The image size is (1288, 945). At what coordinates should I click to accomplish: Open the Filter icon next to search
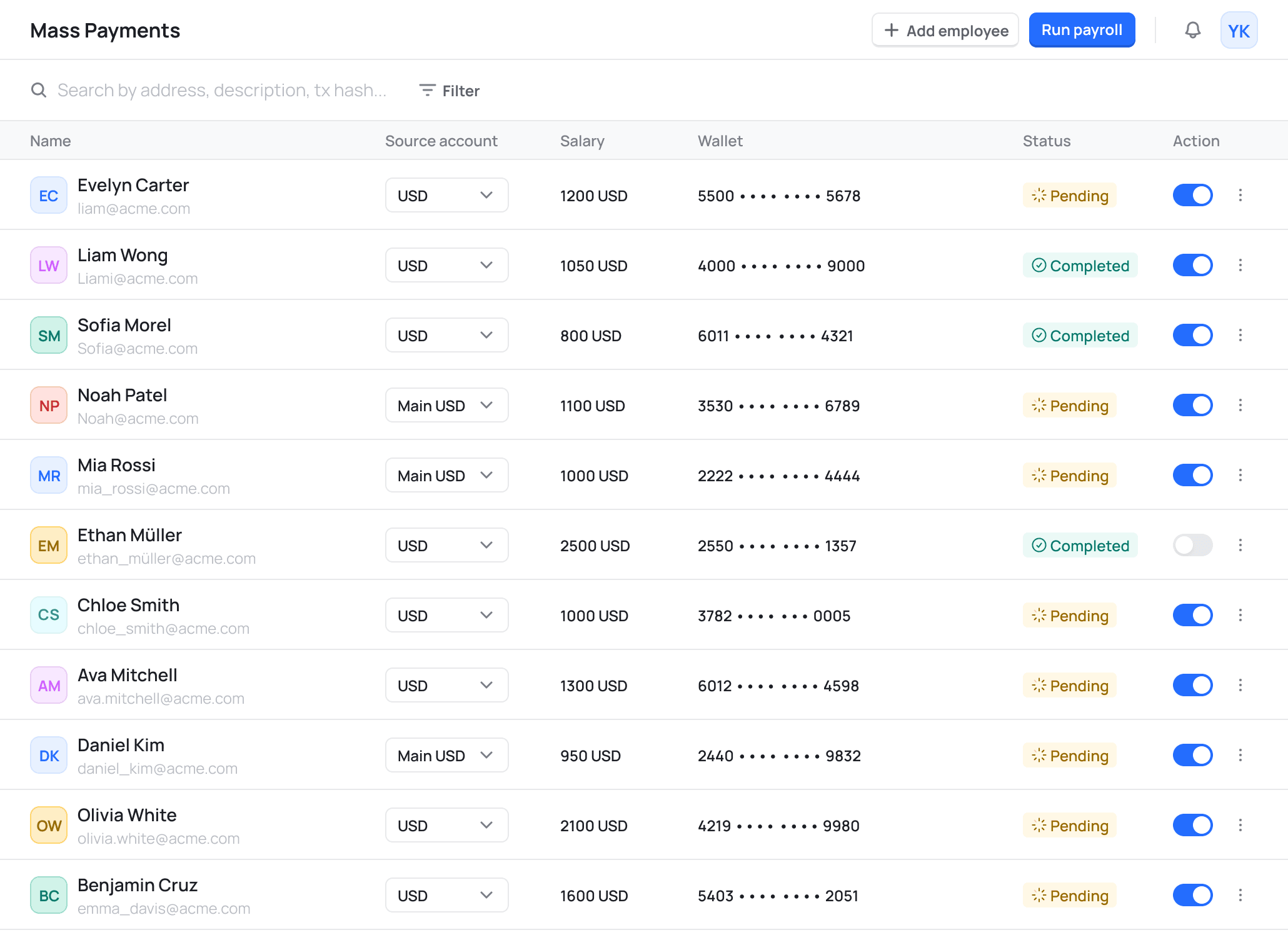tap(426, 90)
